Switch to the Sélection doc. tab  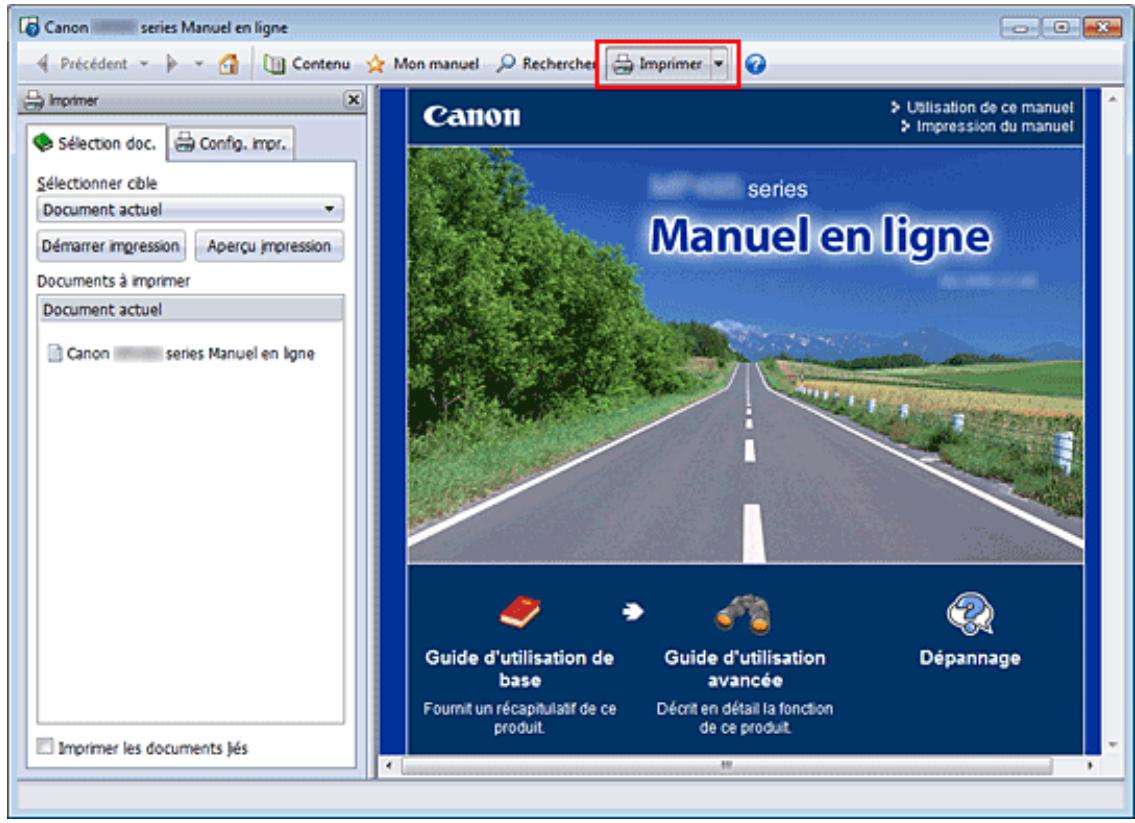point(96,143)
